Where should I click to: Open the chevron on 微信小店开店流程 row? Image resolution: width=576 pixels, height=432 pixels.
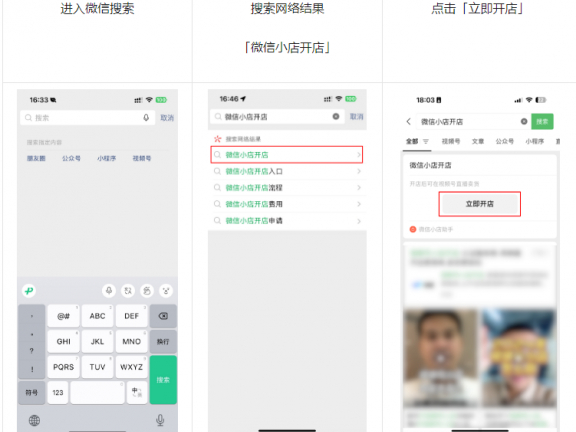coord(359,188)
